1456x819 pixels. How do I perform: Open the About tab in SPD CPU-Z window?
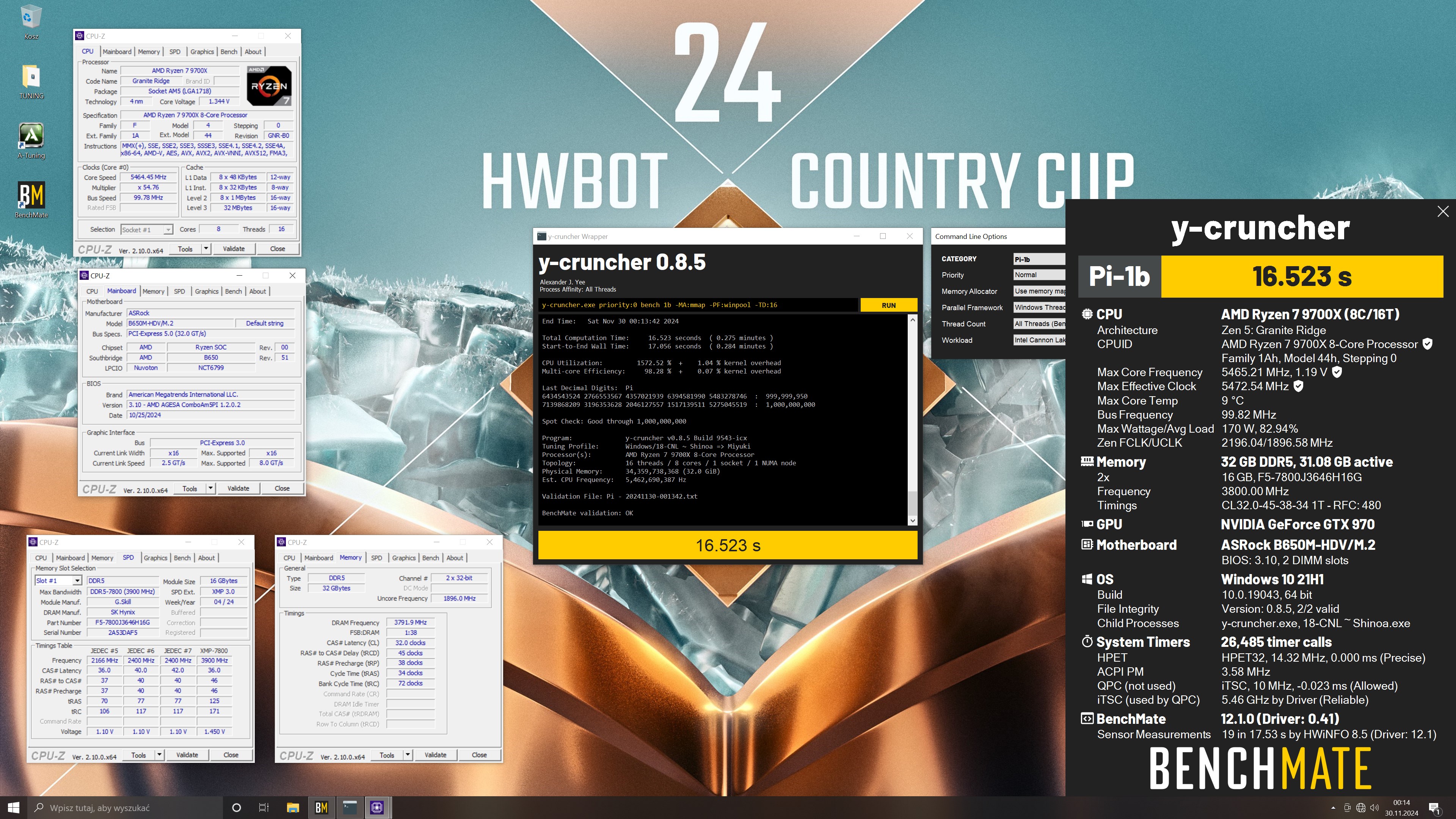[x=206, y=558]
